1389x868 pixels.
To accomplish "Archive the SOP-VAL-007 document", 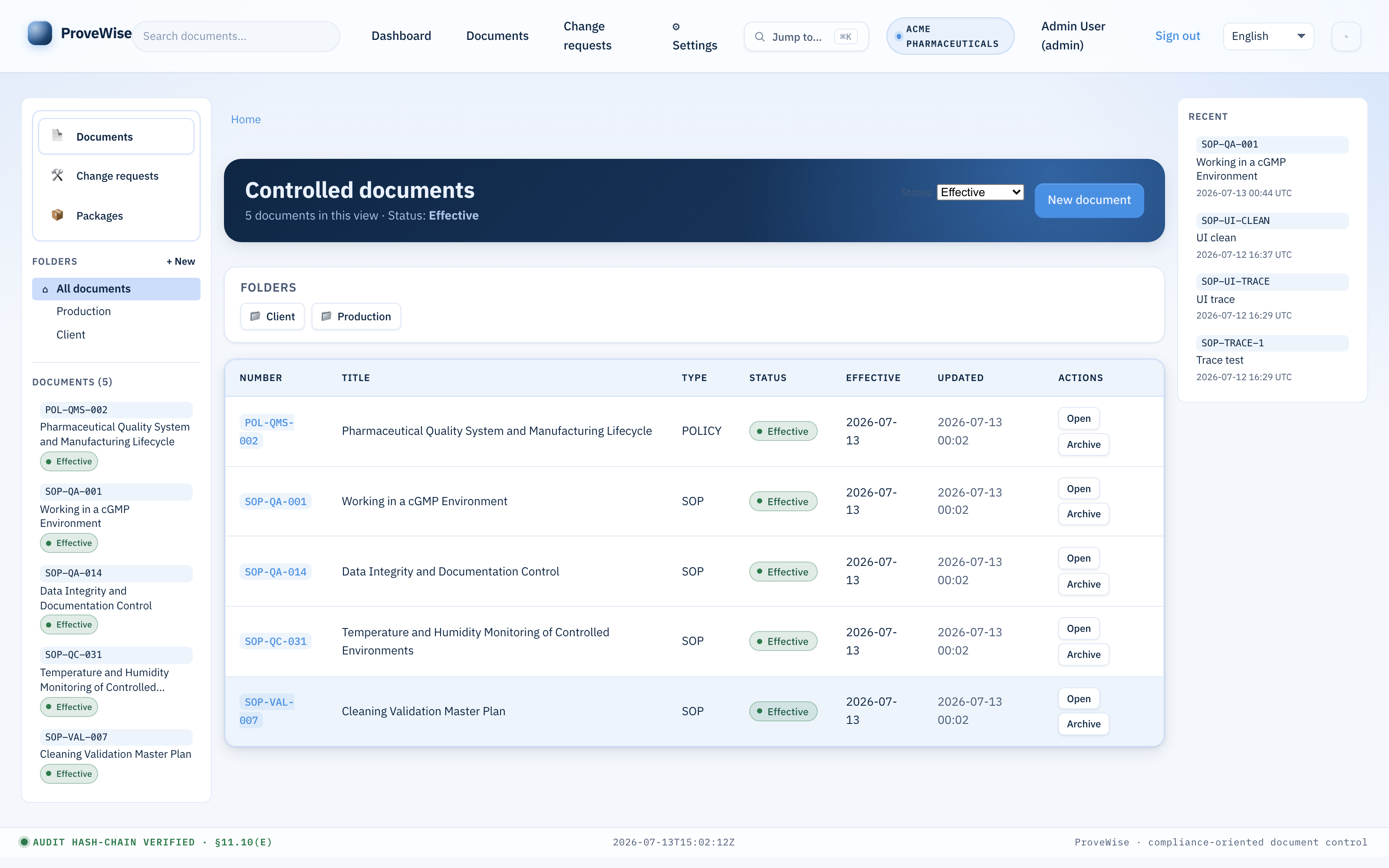I will click(x=1084, y=724).
